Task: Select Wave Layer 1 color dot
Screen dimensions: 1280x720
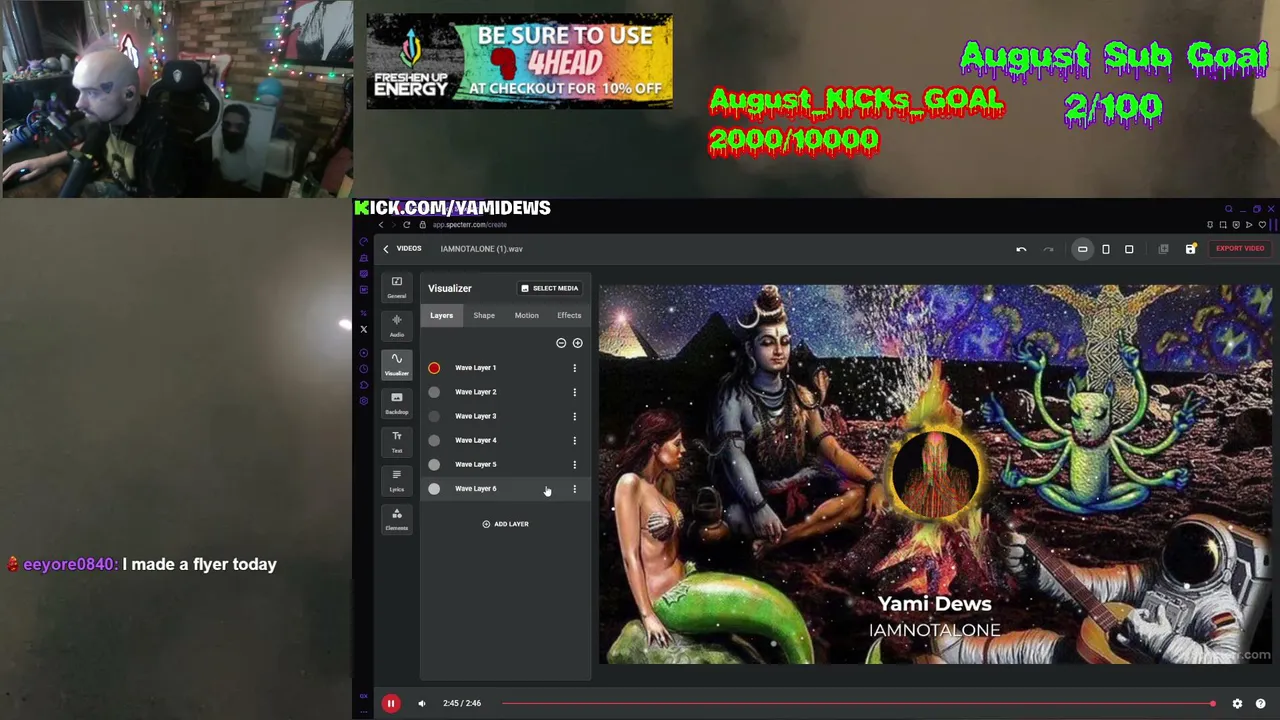Action: point(434,368)
